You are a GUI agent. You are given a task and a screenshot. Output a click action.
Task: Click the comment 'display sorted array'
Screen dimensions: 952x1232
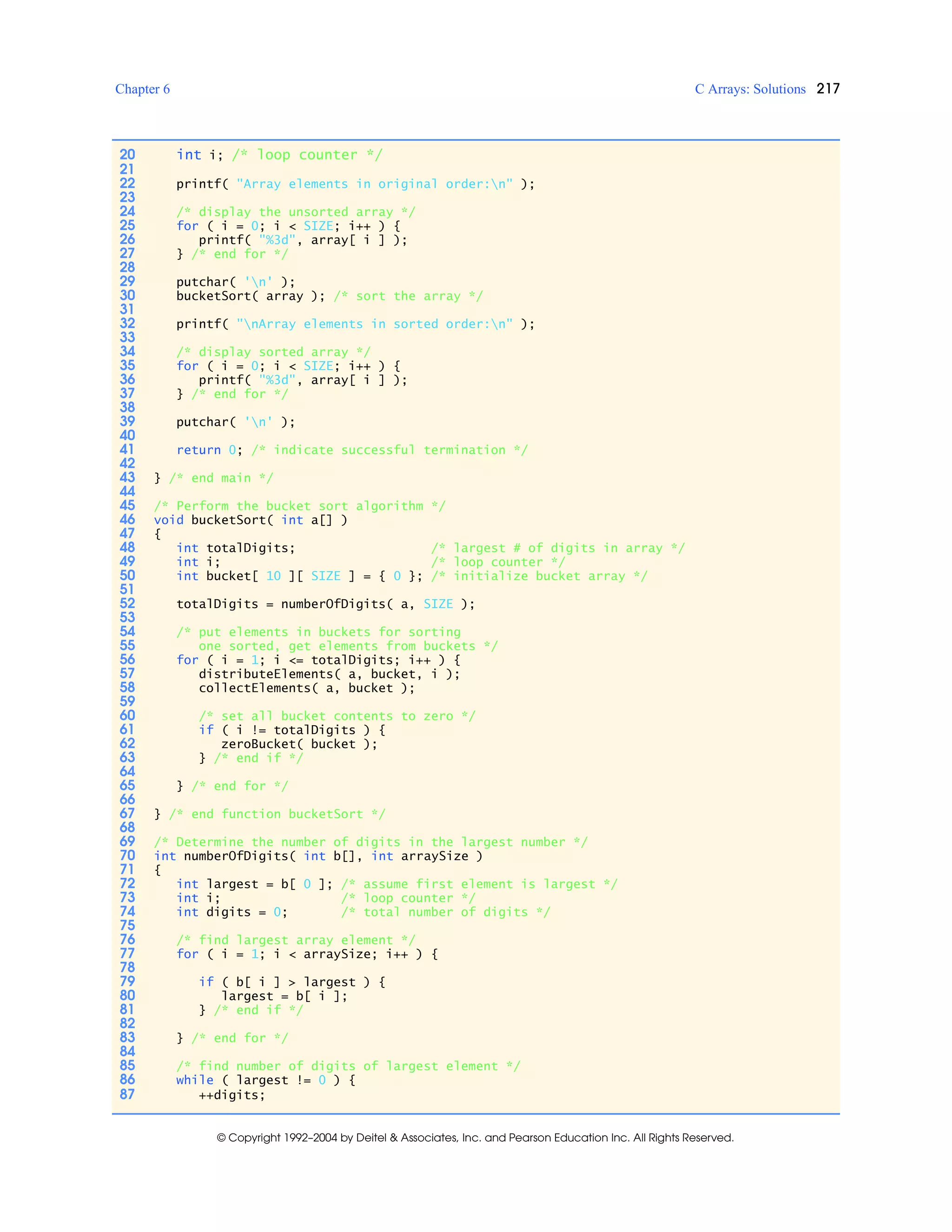[x=273, y=352]
